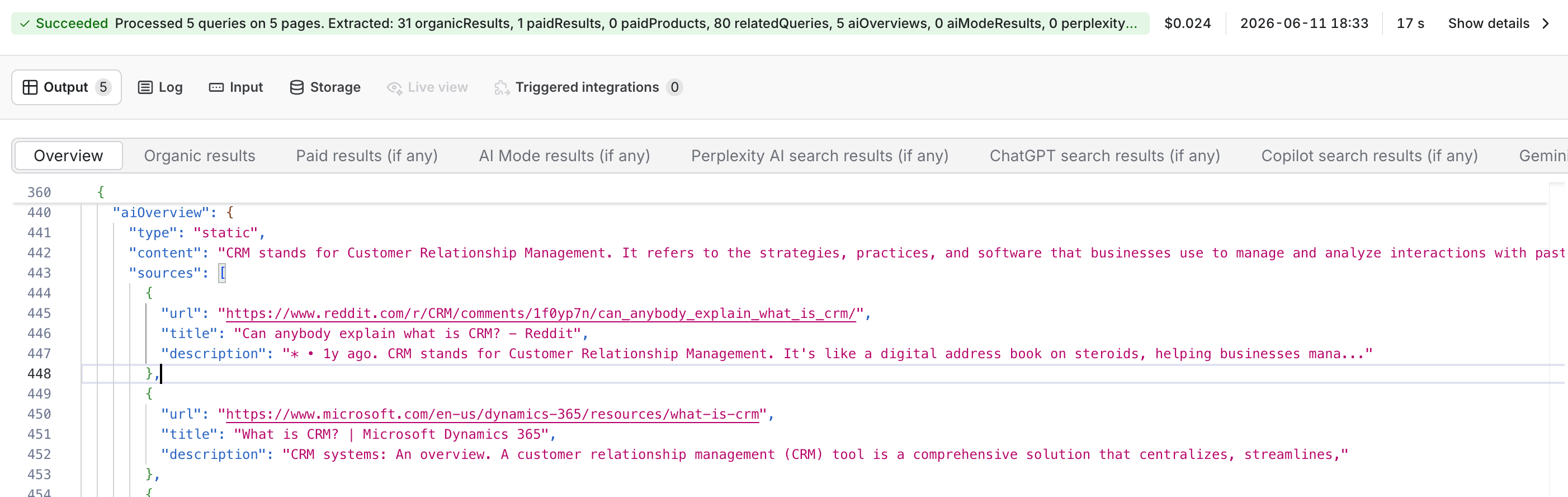Click the 17 s duration value
1568x497 pixels.
(x=1410, y=23)
